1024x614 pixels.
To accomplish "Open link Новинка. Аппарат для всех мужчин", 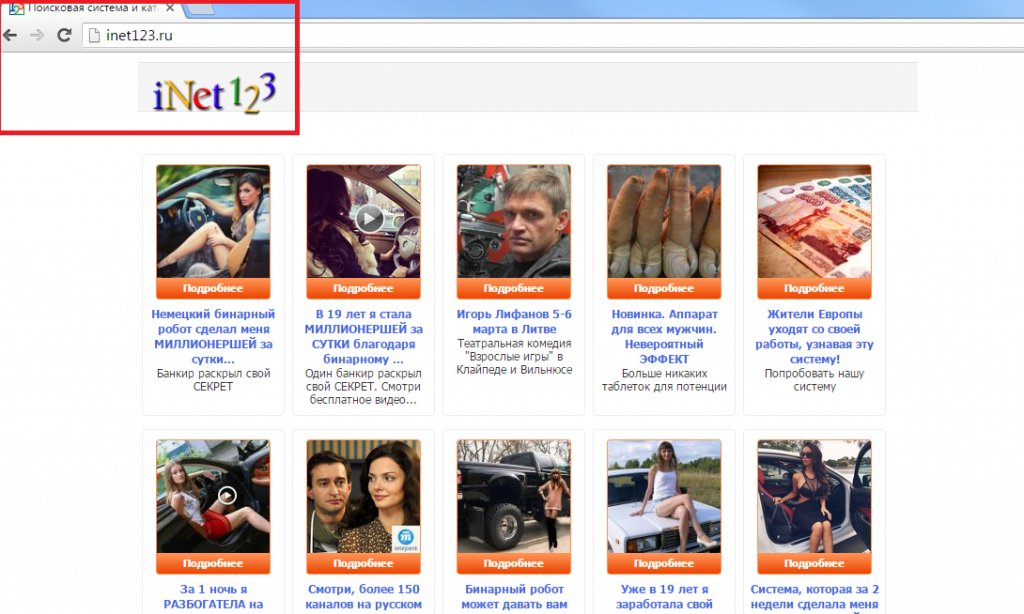I will [x=664, y=336].
